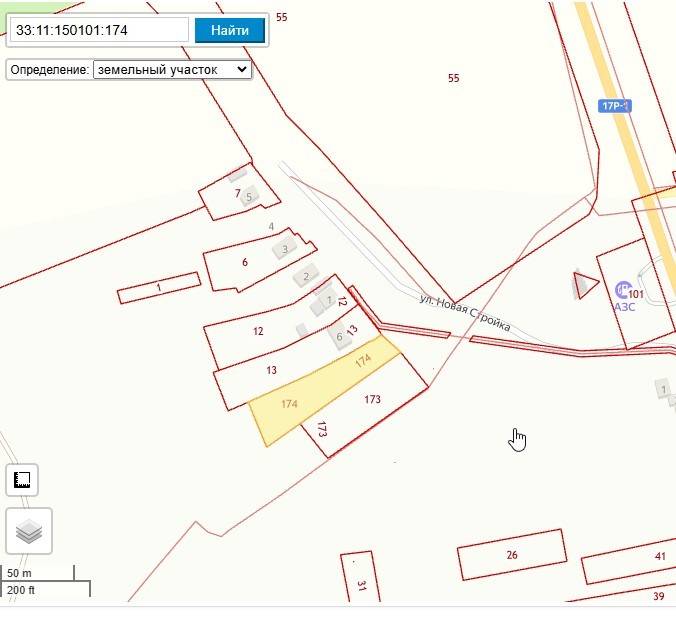The height and width of the screenshot is (619, 676).
Task: Select land parcel 173 on the map
Action: click(x=372, y=405)
